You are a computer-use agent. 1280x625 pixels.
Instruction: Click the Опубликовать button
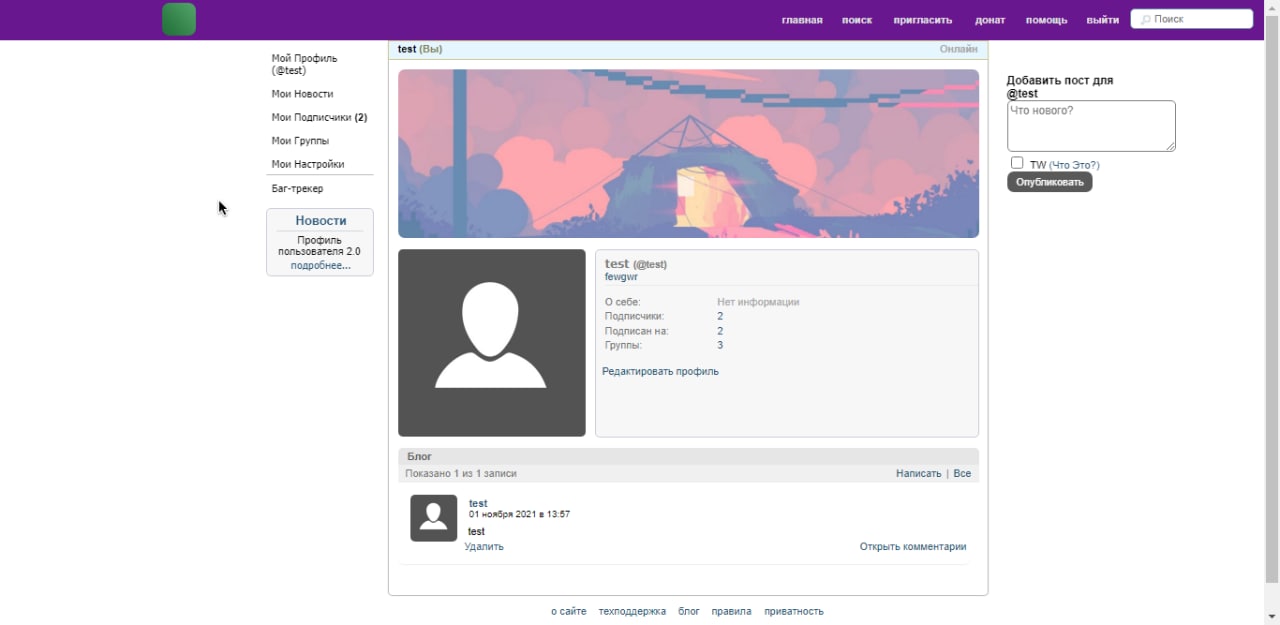point(1050,182)
